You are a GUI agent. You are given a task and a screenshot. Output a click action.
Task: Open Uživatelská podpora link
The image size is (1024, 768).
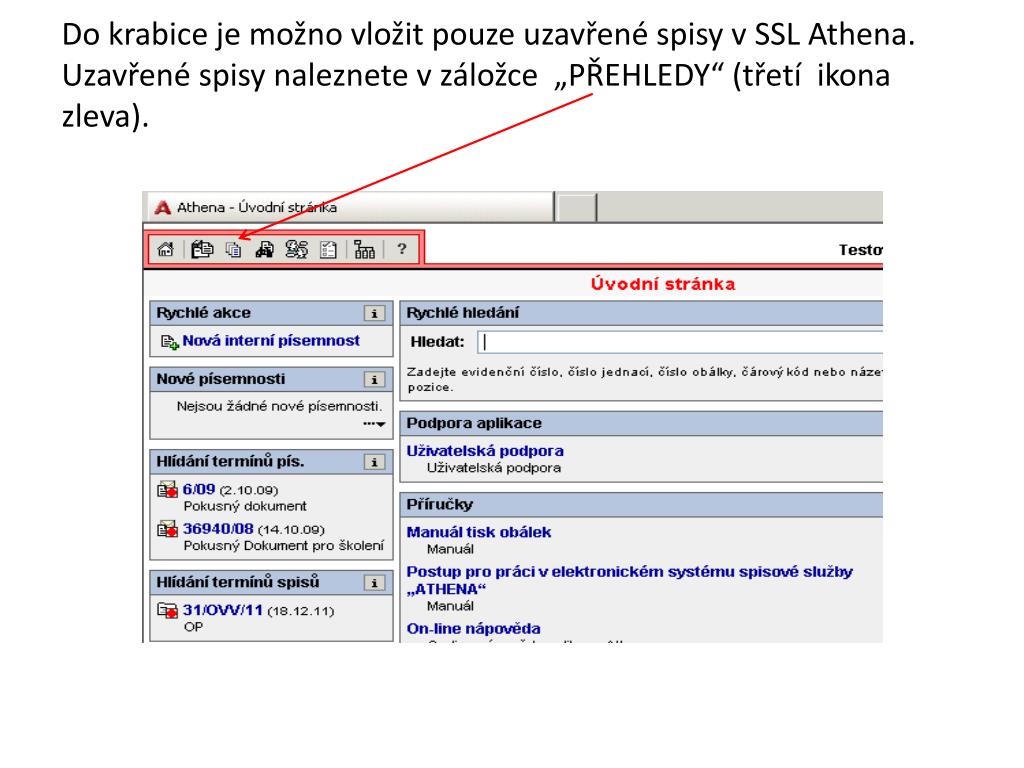(x=485, y=451)
